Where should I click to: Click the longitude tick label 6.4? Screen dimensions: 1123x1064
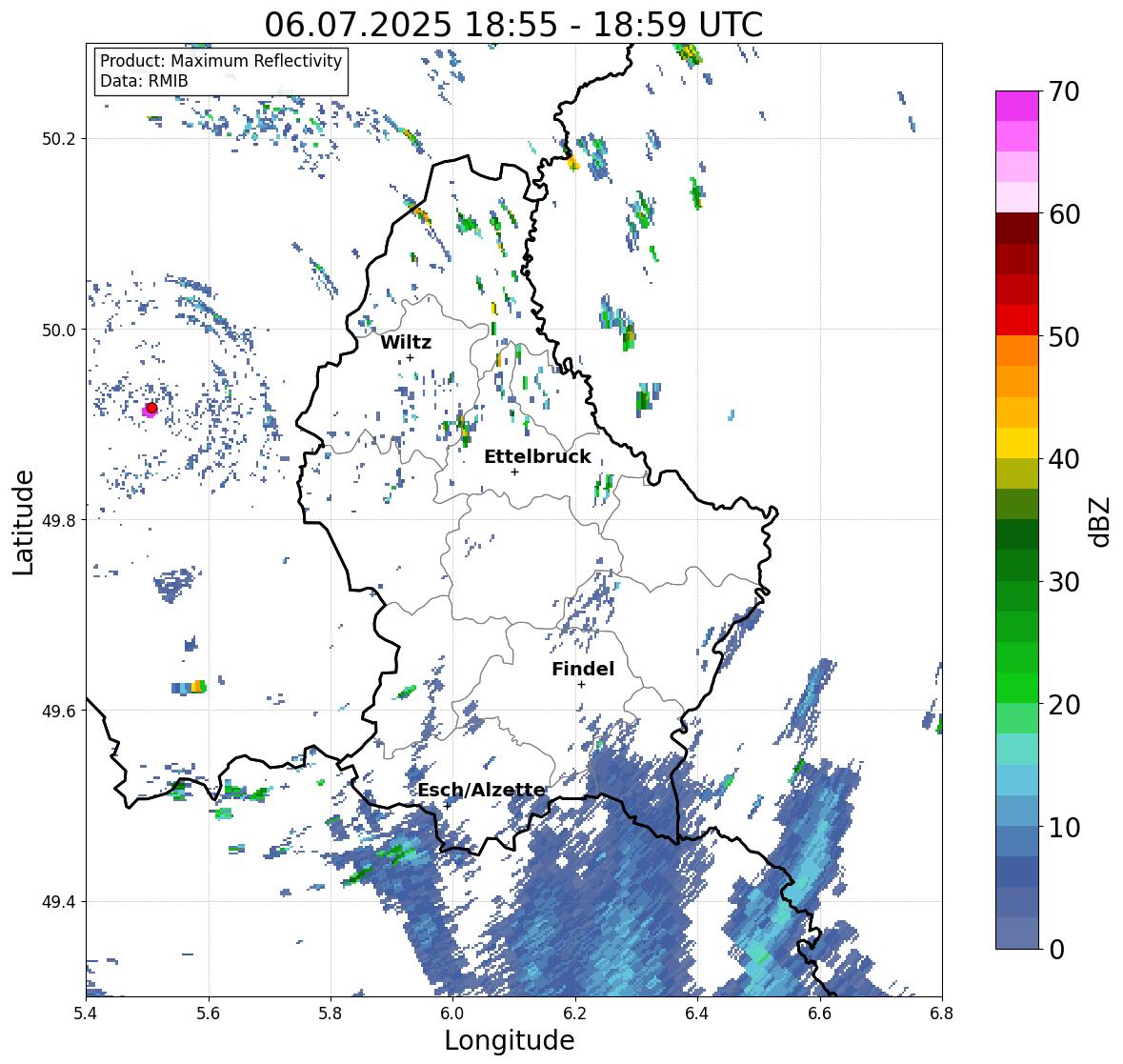(x=697, y=1013)
